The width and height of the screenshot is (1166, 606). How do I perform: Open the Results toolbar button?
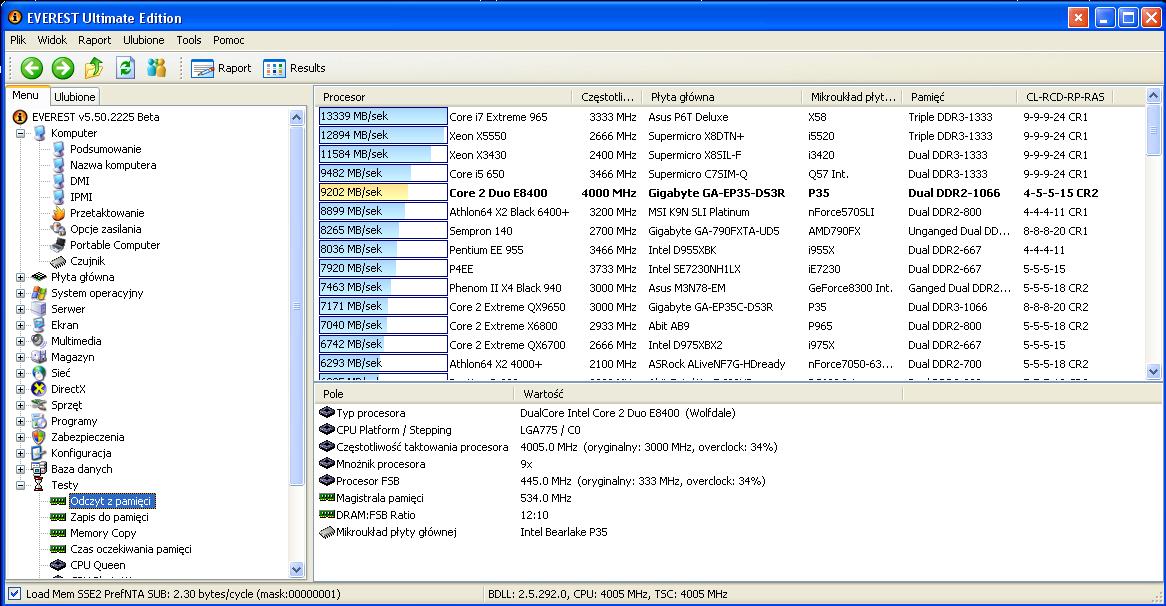pos(294,68)
